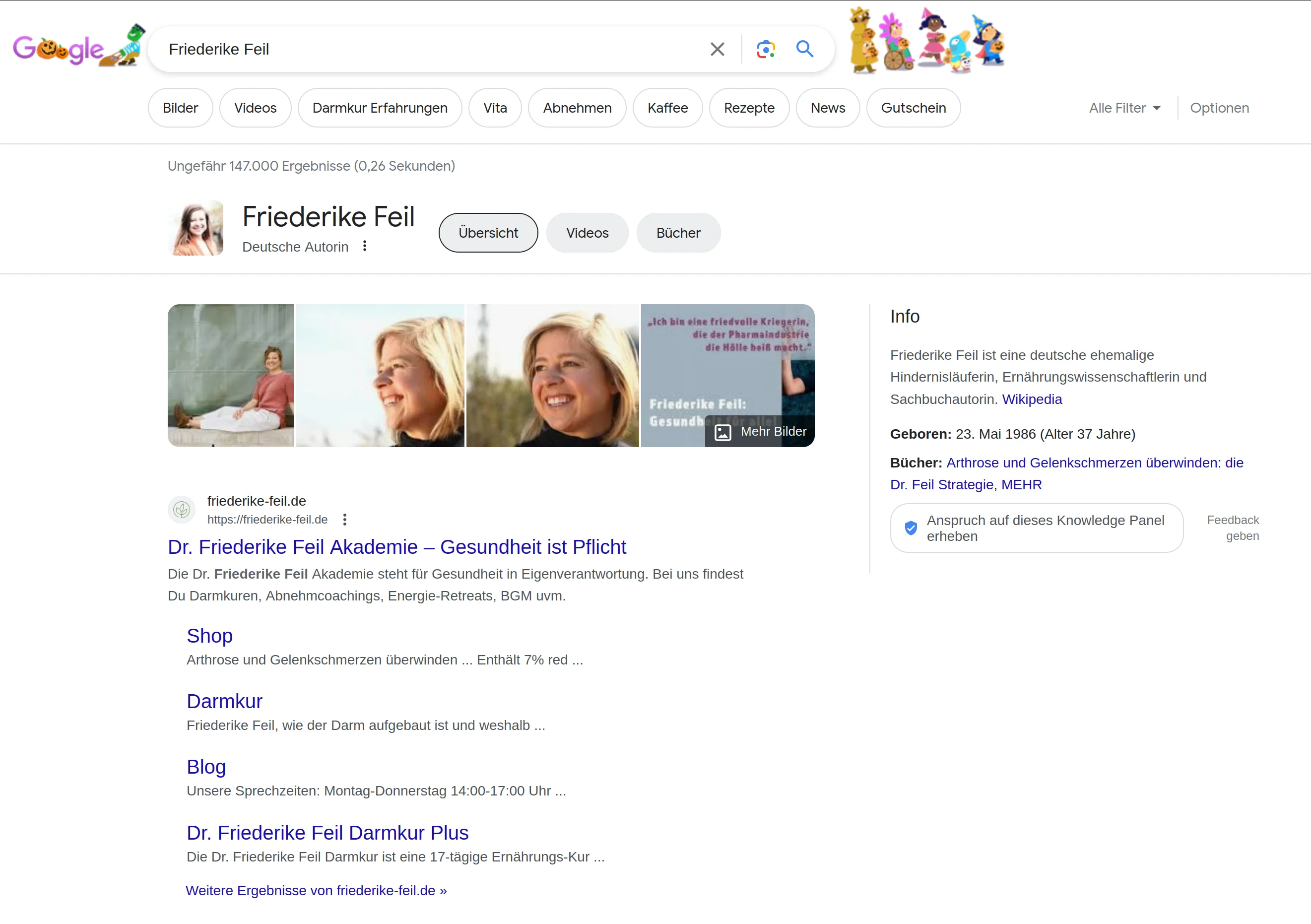
Task: Select the Vita filter chip
Action: point(495,108)
